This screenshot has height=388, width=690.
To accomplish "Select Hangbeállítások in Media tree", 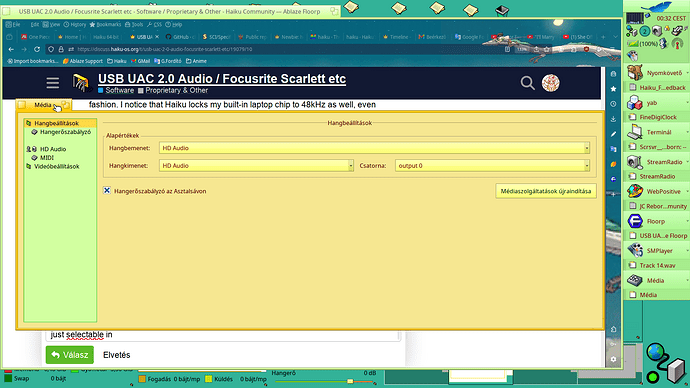I will 56,123.
